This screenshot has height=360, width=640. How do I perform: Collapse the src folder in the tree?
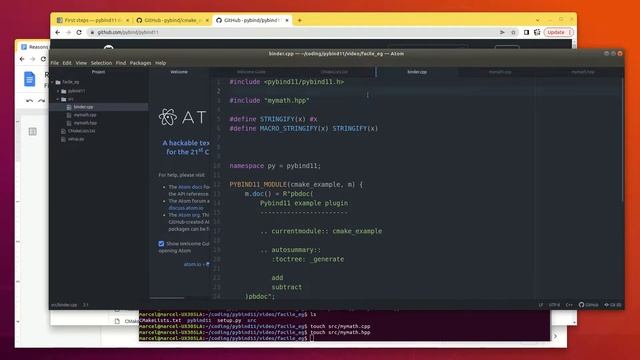point(58,99)
